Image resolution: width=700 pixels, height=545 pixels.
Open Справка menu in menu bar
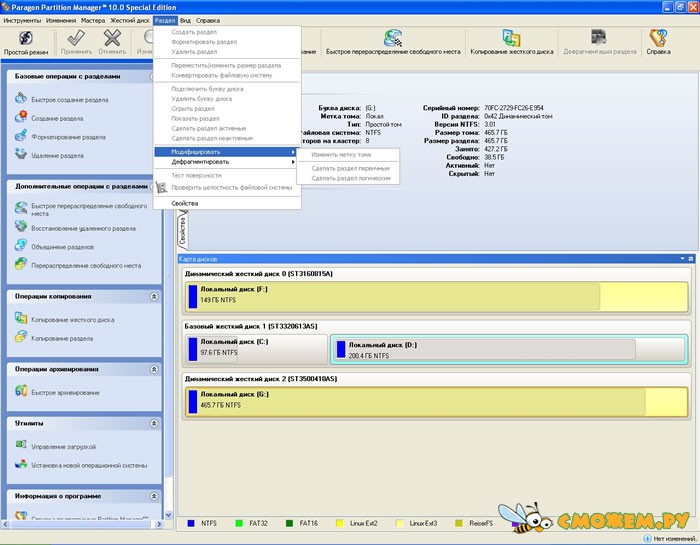coord(208,21)
